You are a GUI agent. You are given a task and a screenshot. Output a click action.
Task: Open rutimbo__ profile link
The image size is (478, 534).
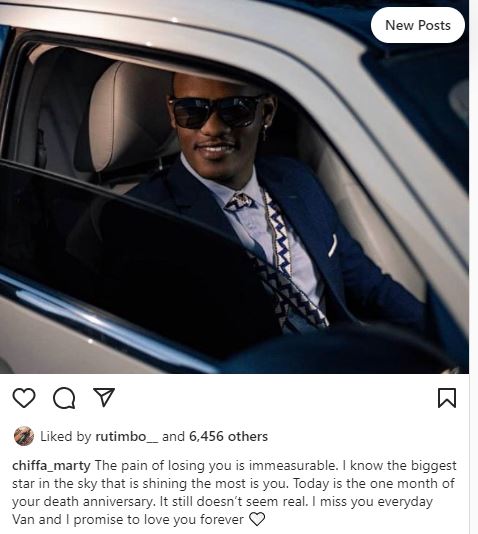click(x=127, y=436)
